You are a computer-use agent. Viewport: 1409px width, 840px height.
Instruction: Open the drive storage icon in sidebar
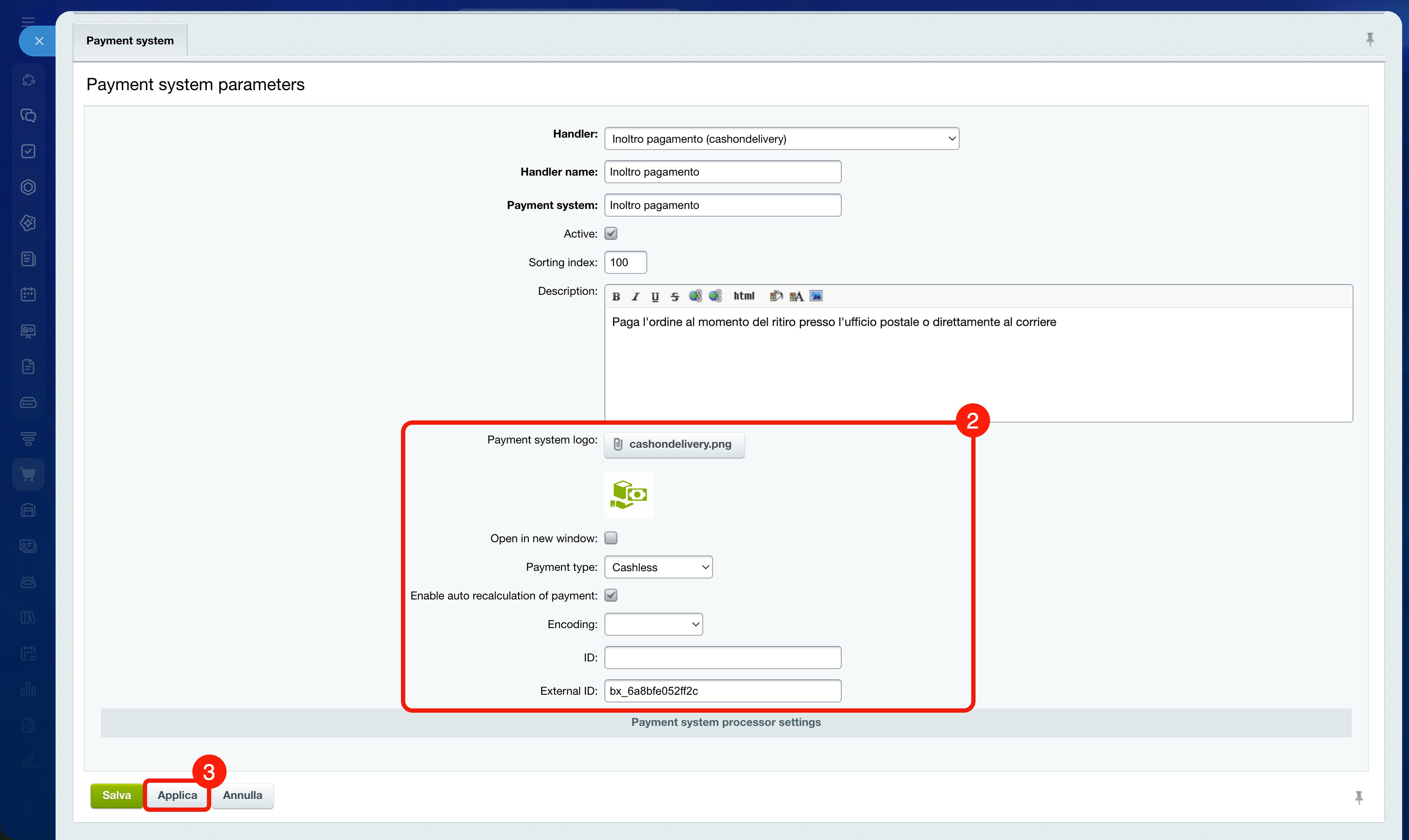click(28, 402)
